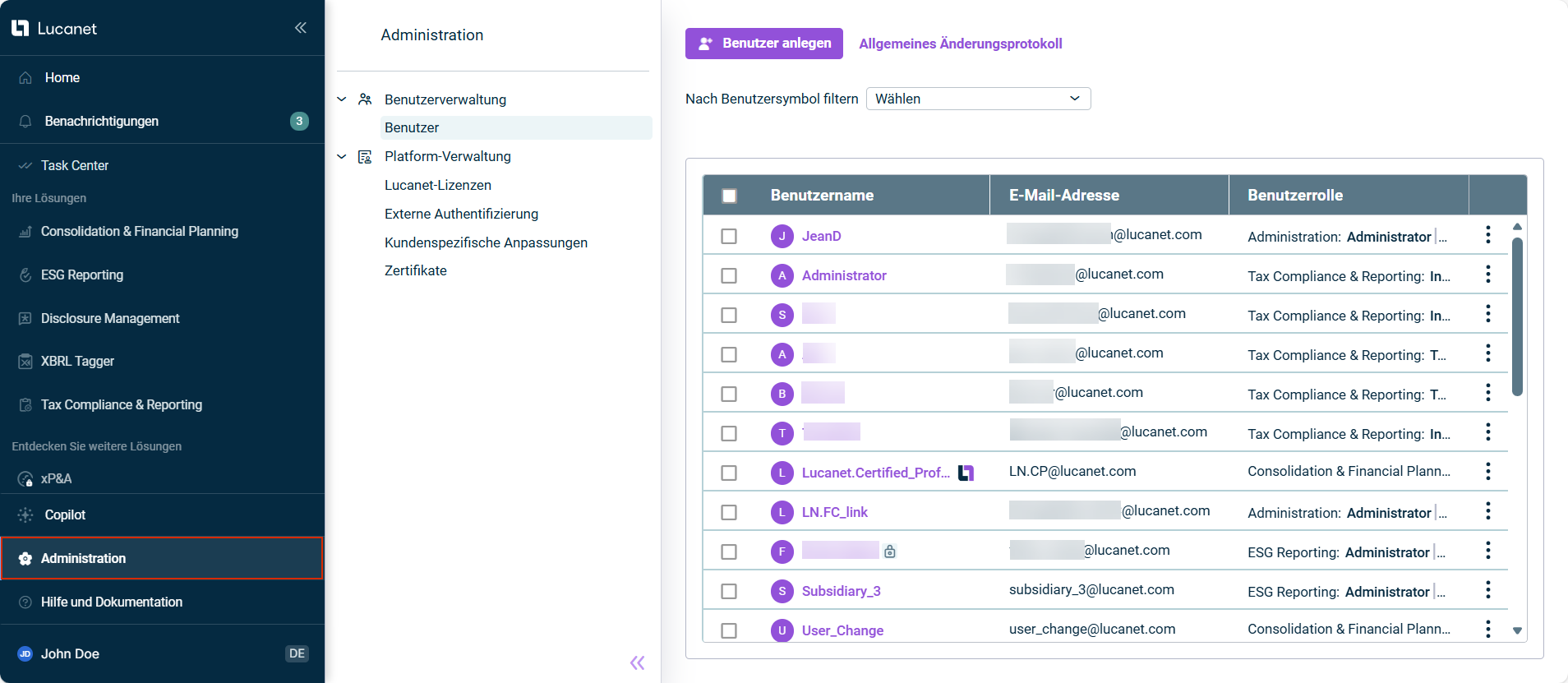Click the ESG Reporting leaf icon
Screen dimensions: 1568x683
pos(25,275)
